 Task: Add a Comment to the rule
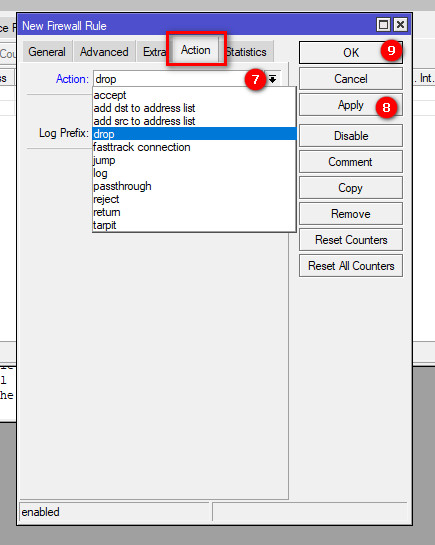pyautogui.click(x=351, y=162)
